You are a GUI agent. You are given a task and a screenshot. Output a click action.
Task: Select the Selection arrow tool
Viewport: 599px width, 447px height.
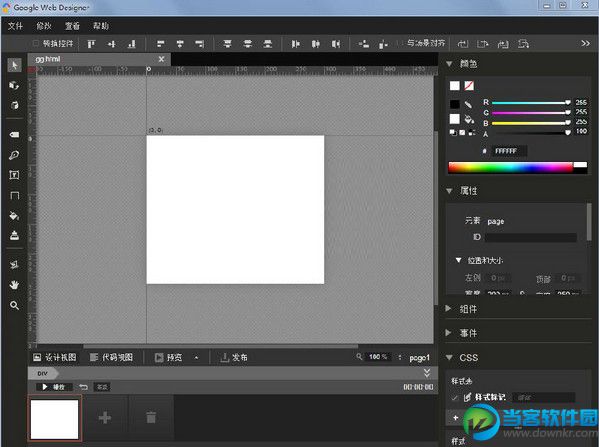[x=15, y=65]
